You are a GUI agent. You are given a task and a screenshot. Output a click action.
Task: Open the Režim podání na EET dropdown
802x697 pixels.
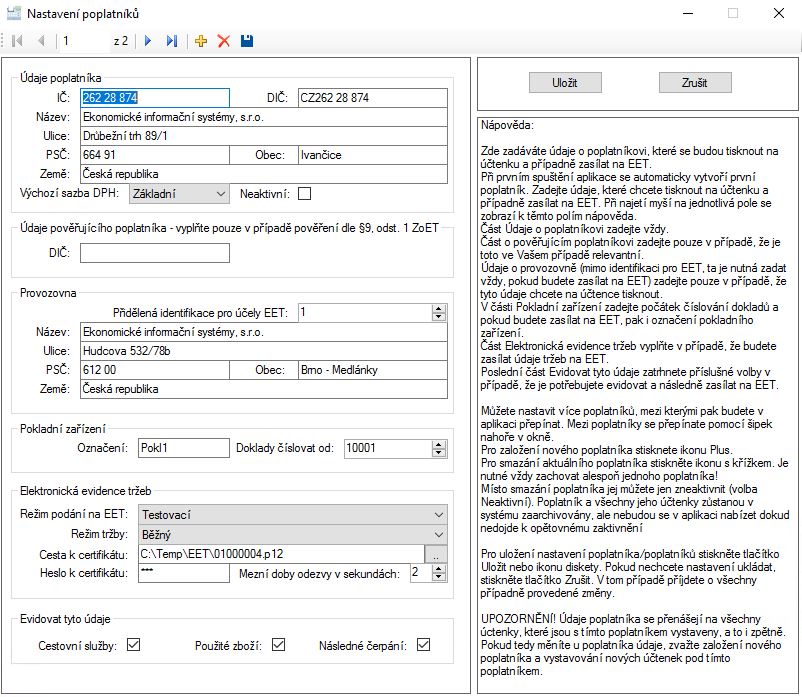coord(293,514)
